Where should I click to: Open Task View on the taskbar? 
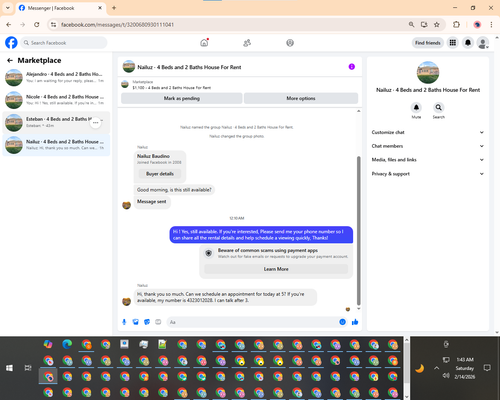coord(28,368)
